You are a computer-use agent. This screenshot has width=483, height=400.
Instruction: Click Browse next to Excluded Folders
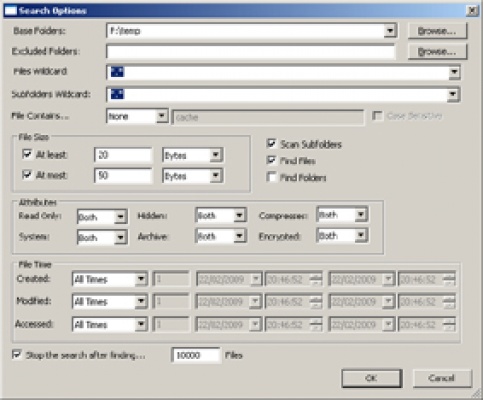pyautogui.click(x=437, y=52)
